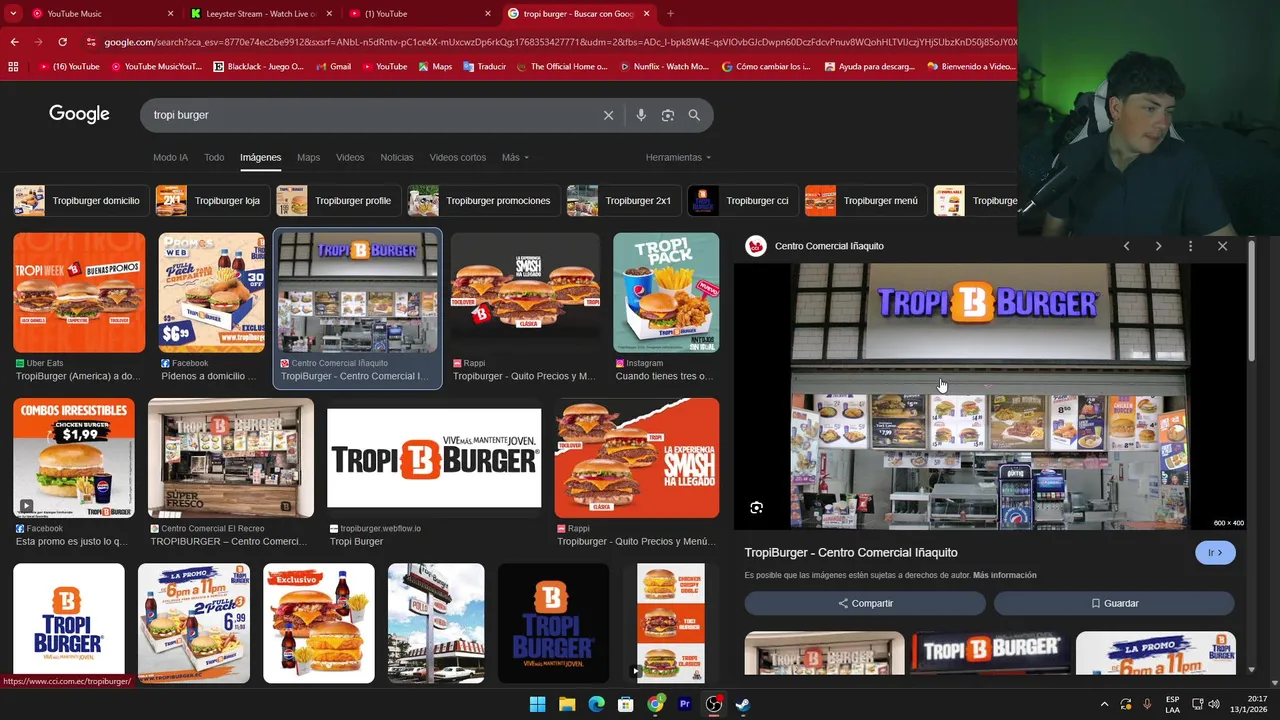Screen dimensions: 1280x720
Task: Click the Guardar save button
Action: point(1114,603)
